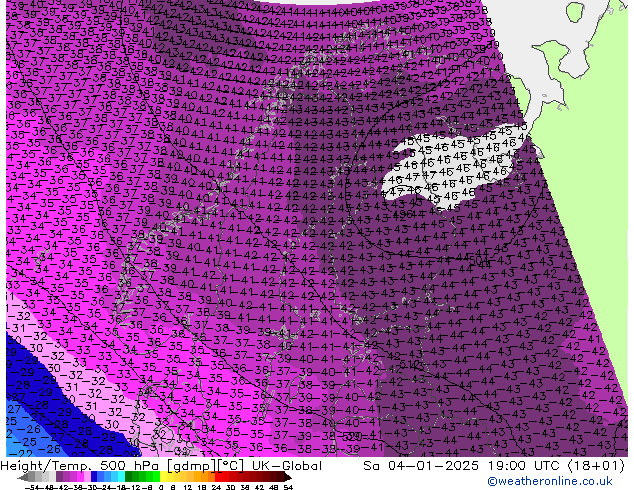Click the '19:00 UTC' time text
Screen dimensions: 634x490
tap(525, 466)
